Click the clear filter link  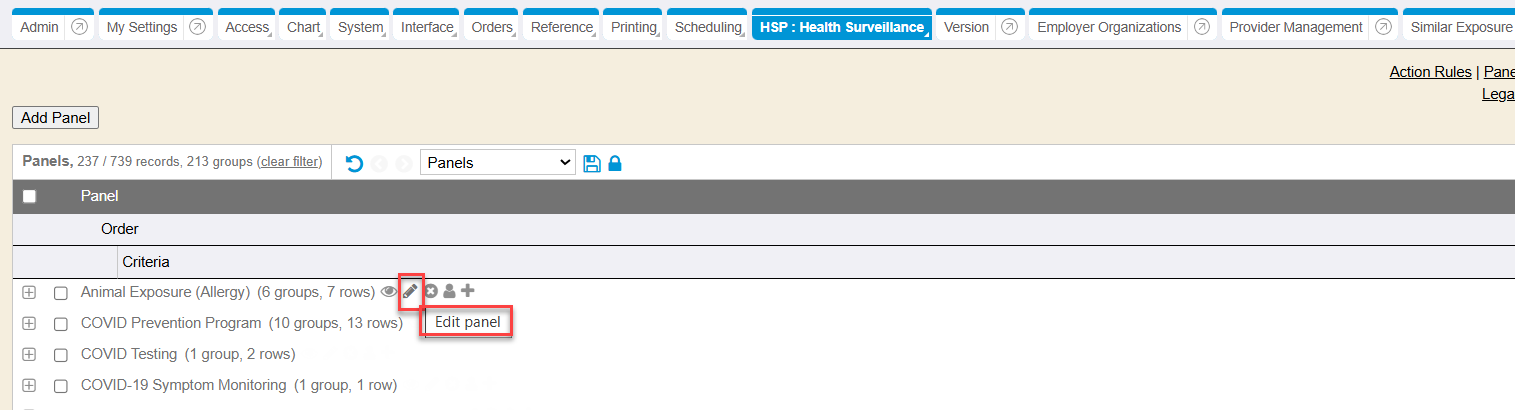(x=290, y=162)
